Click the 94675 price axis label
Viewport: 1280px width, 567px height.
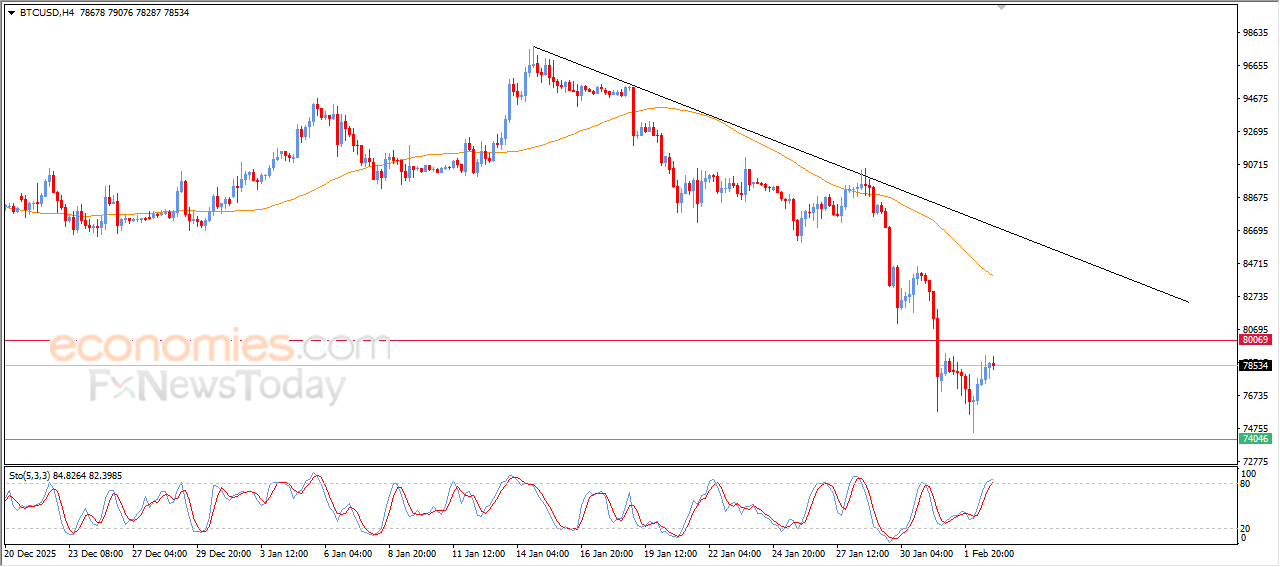pyautogui.click(x=1255, y=99)
